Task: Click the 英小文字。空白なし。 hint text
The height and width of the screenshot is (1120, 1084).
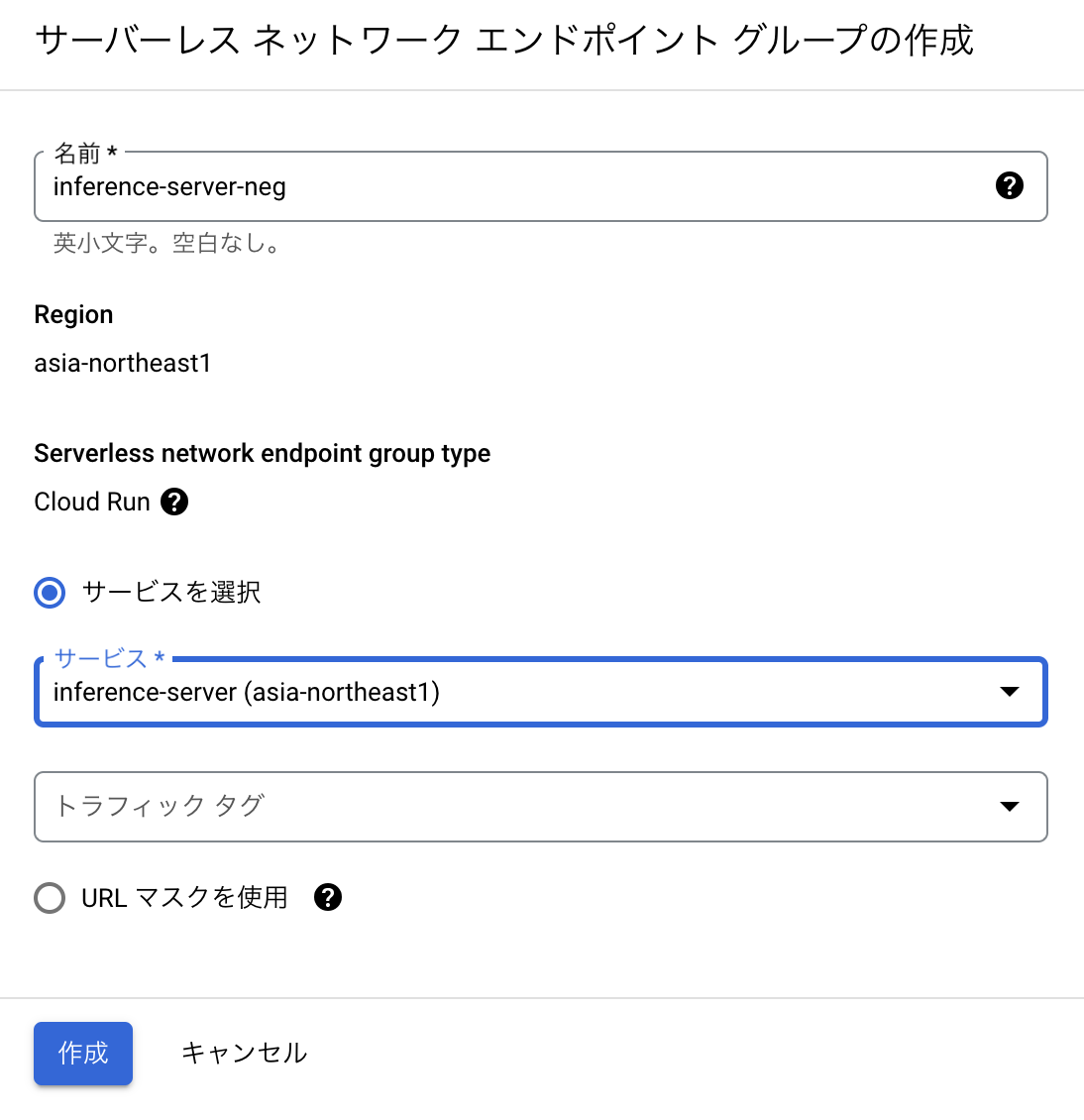Action: (166, 243)
